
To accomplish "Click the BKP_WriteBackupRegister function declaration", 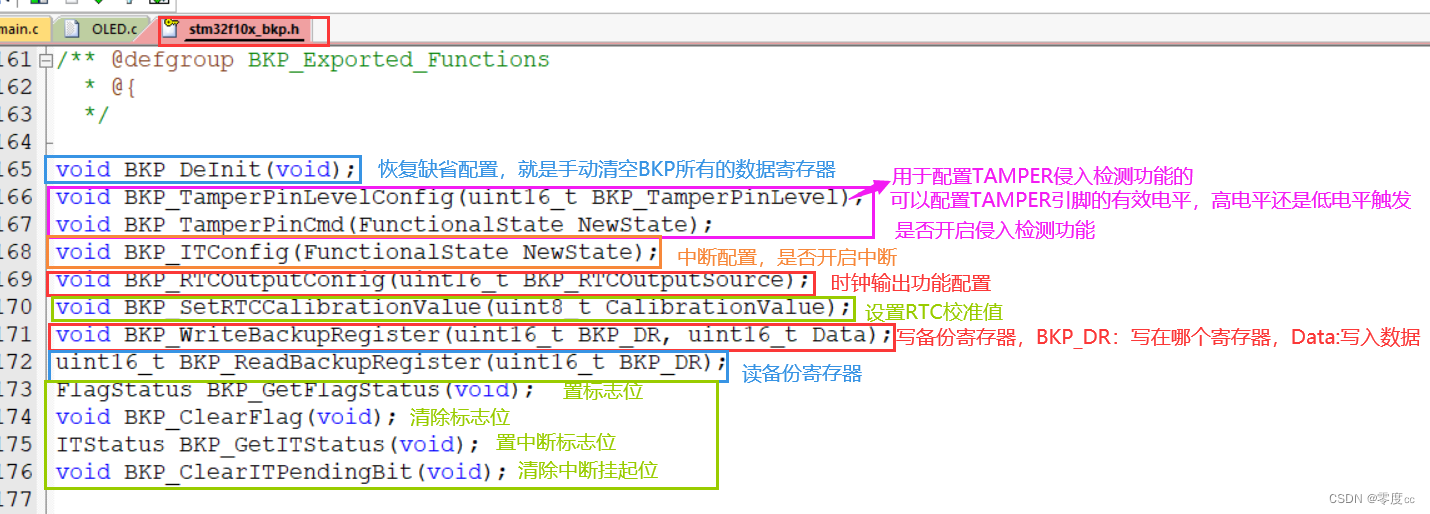I will pos(474,334).
